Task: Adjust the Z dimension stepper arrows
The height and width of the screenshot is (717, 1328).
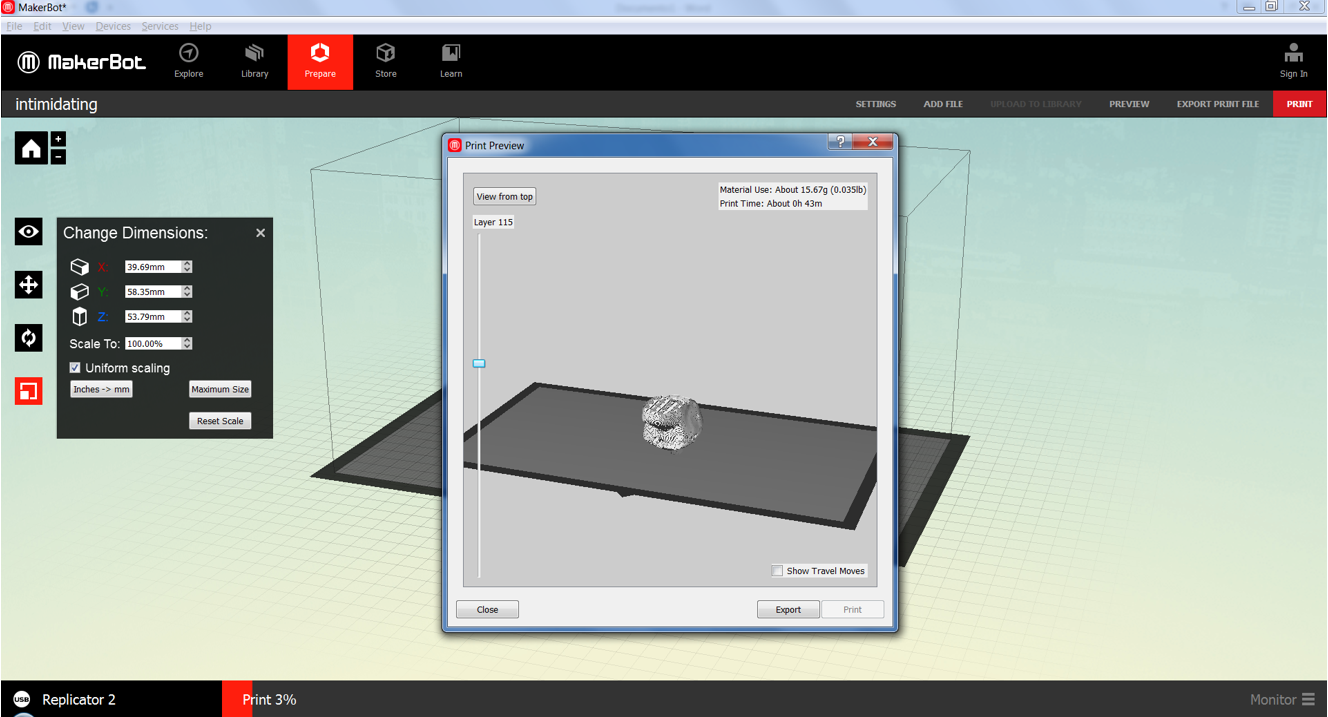Action: coord(187,316)
